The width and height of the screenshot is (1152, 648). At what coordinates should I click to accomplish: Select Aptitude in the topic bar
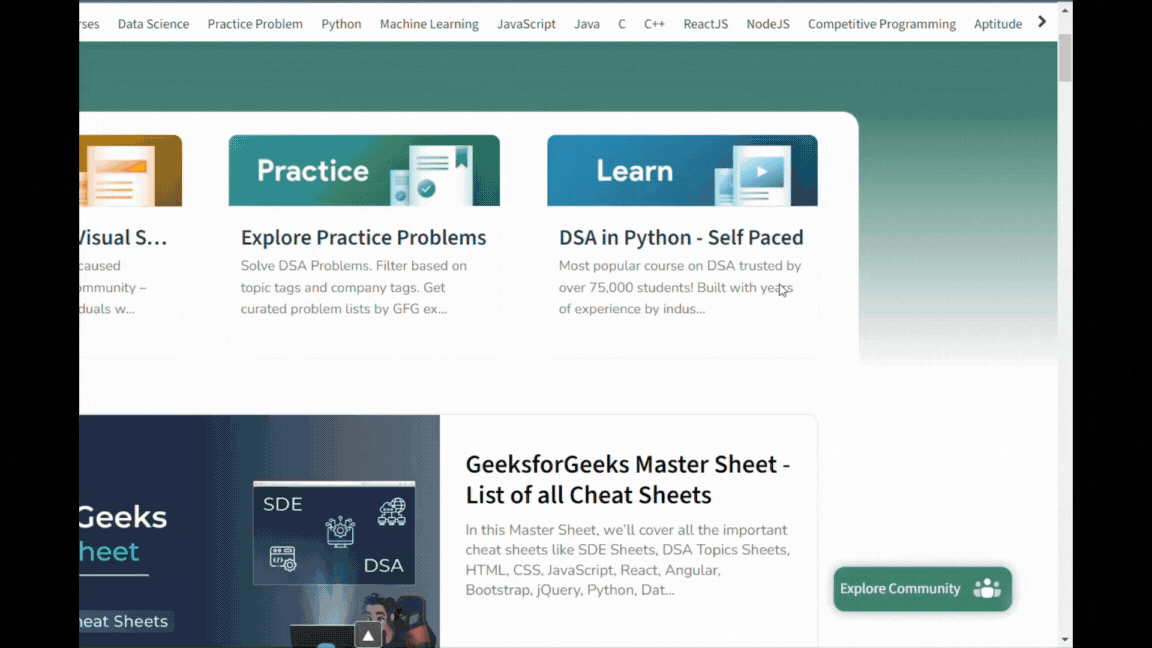pyautogui.click(x=998, y=24)
